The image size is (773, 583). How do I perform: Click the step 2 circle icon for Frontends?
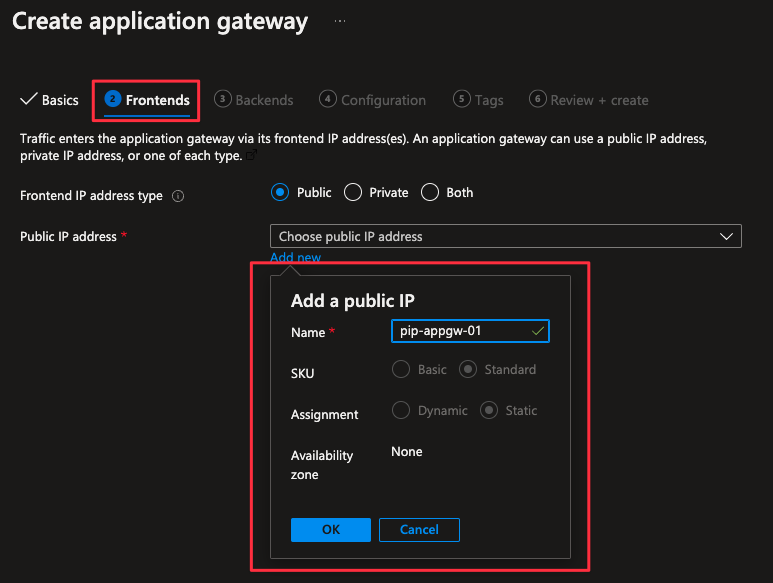[113, 99]
